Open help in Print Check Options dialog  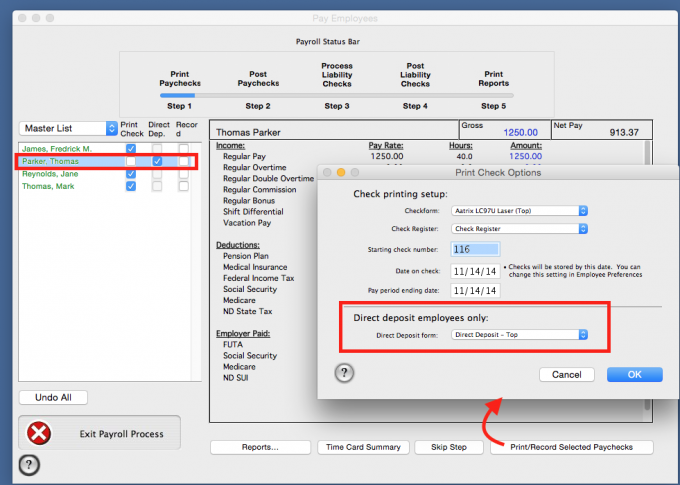344,373
